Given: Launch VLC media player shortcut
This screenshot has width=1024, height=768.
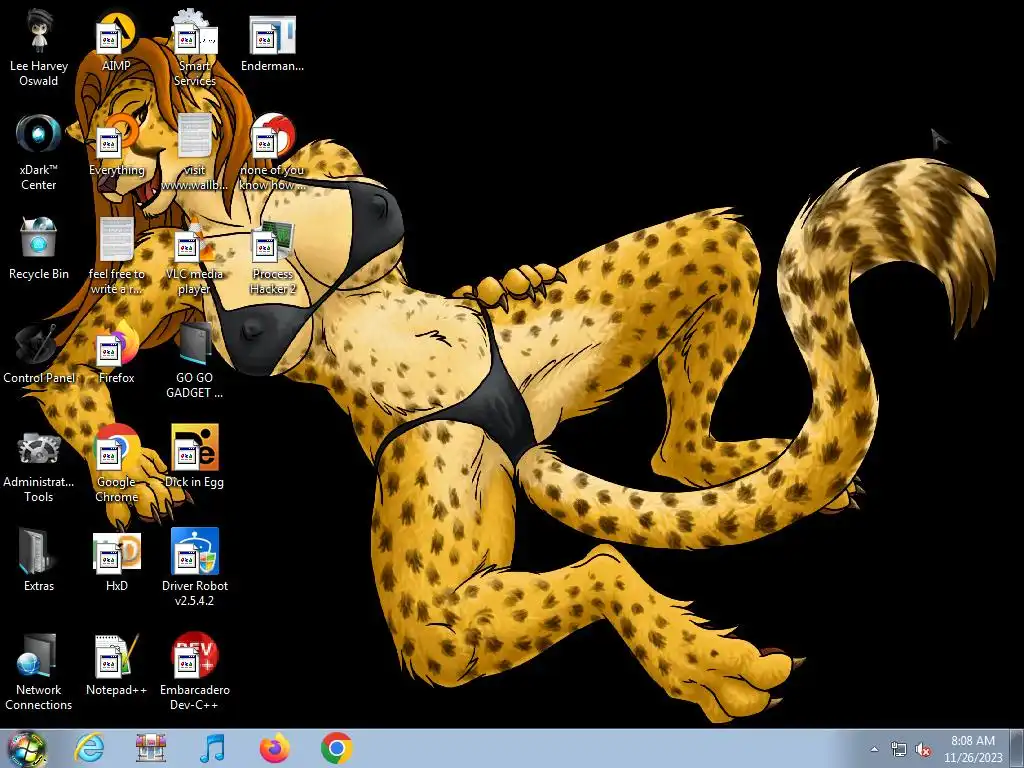Looking at the screenshot, I should (195, 256).
